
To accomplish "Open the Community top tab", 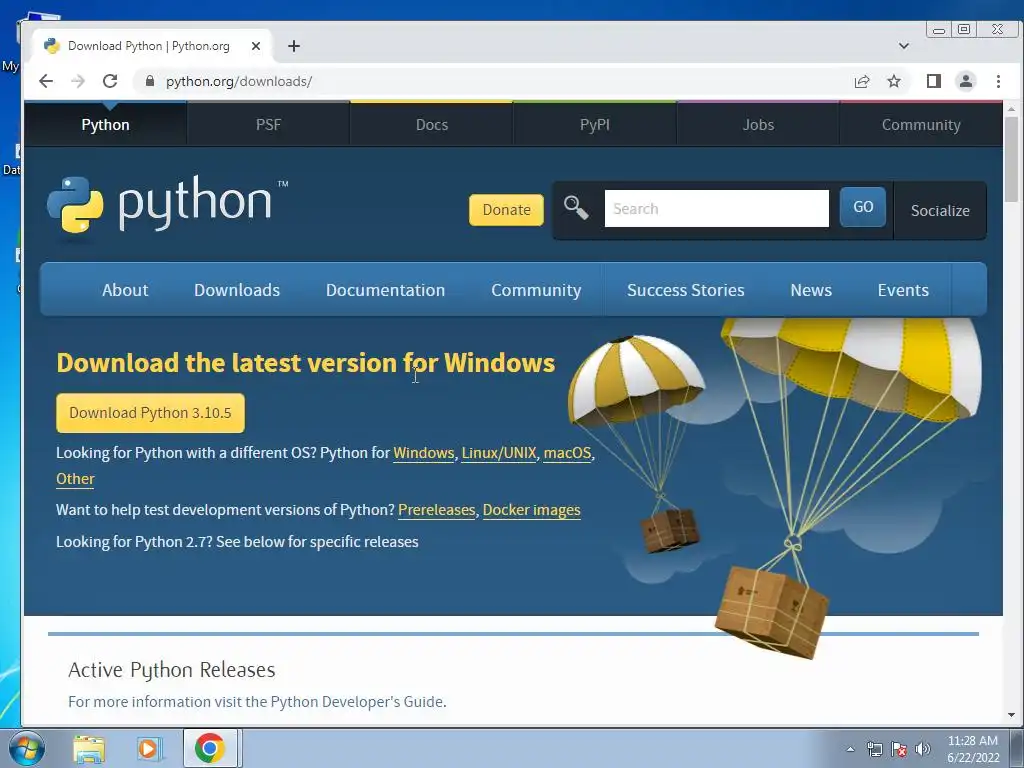I will pos(921,125).
